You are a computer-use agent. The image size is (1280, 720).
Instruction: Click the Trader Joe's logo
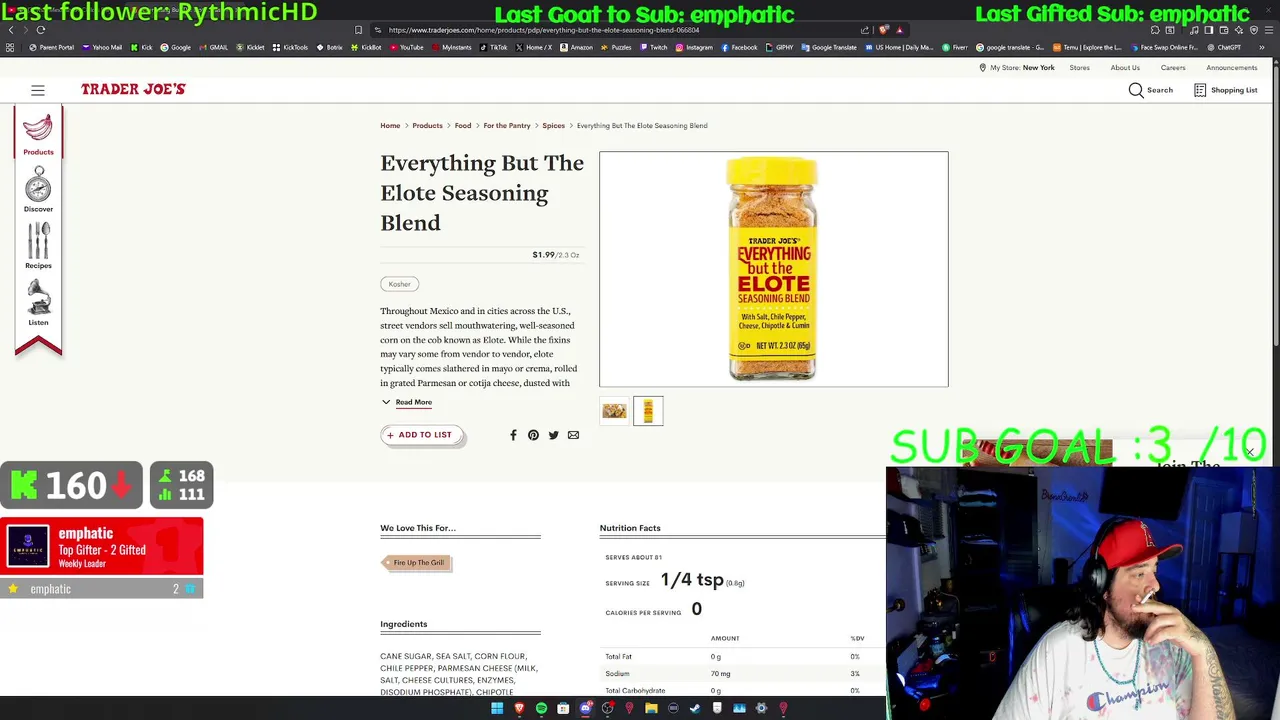pyautogui.click(x=133, y=89)
